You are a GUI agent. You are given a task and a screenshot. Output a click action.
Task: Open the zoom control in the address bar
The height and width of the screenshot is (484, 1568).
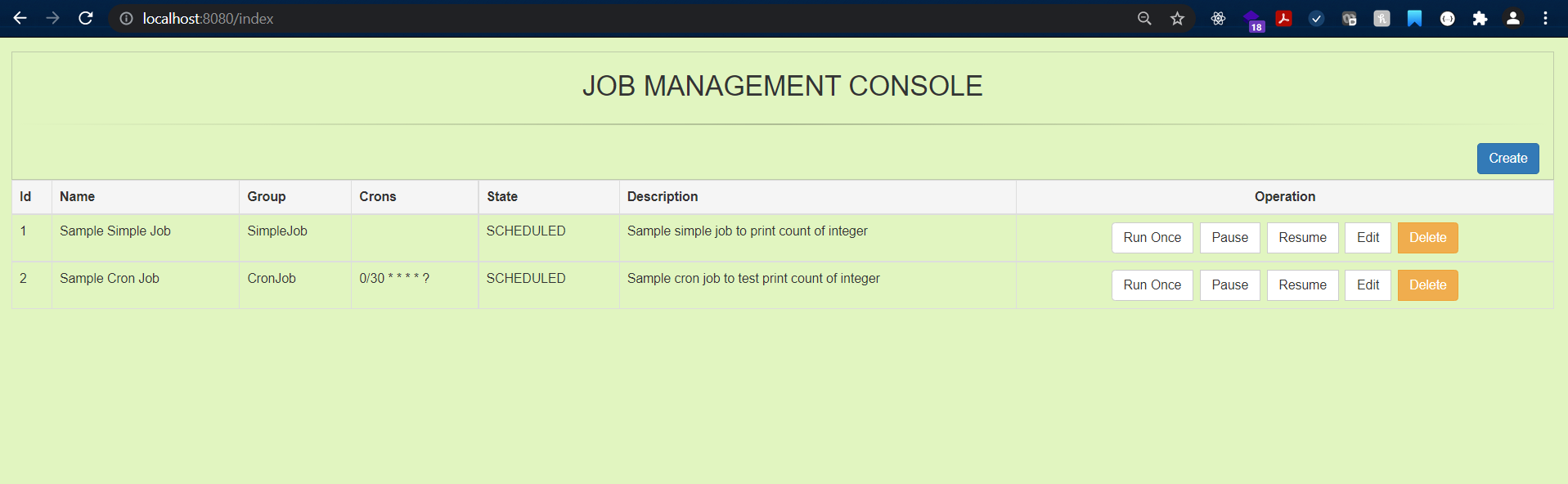click(1144, 18)
